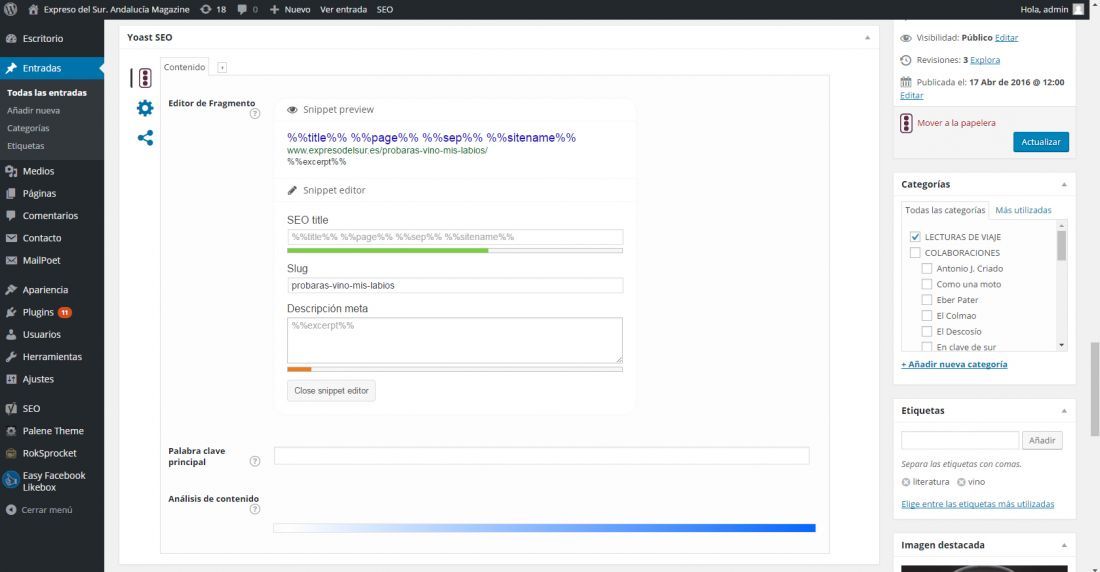
Task: Click Ver entrada in admin bar
Action: coord(343,9)
